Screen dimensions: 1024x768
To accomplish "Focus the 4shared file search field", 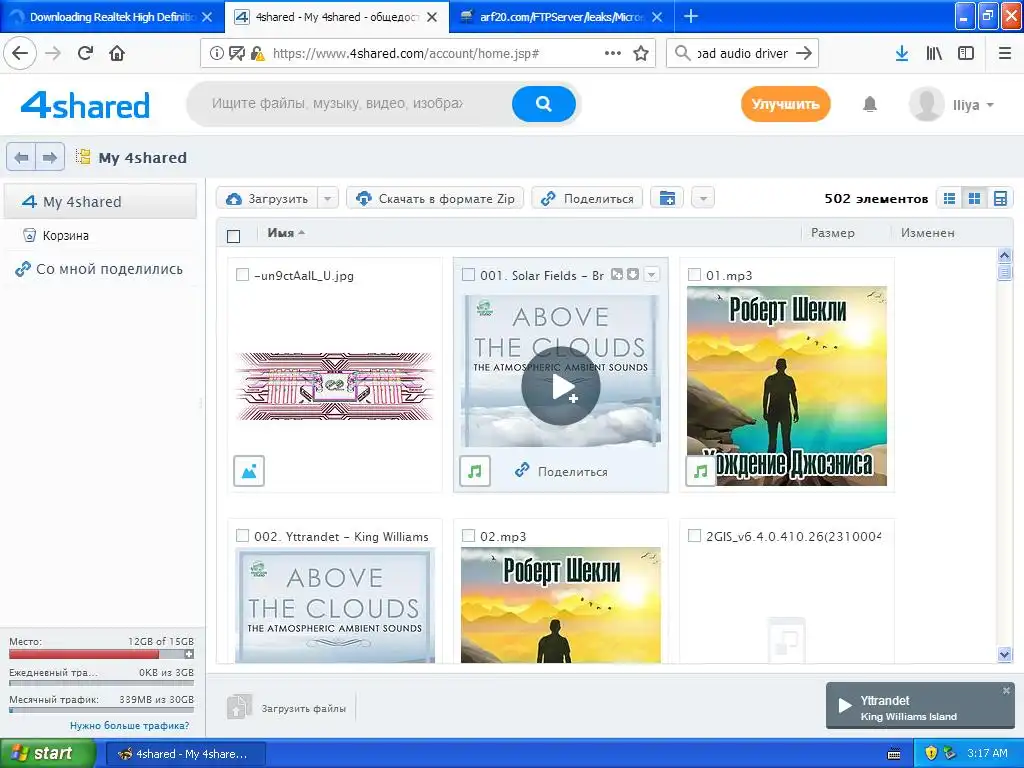I will 349,104.
